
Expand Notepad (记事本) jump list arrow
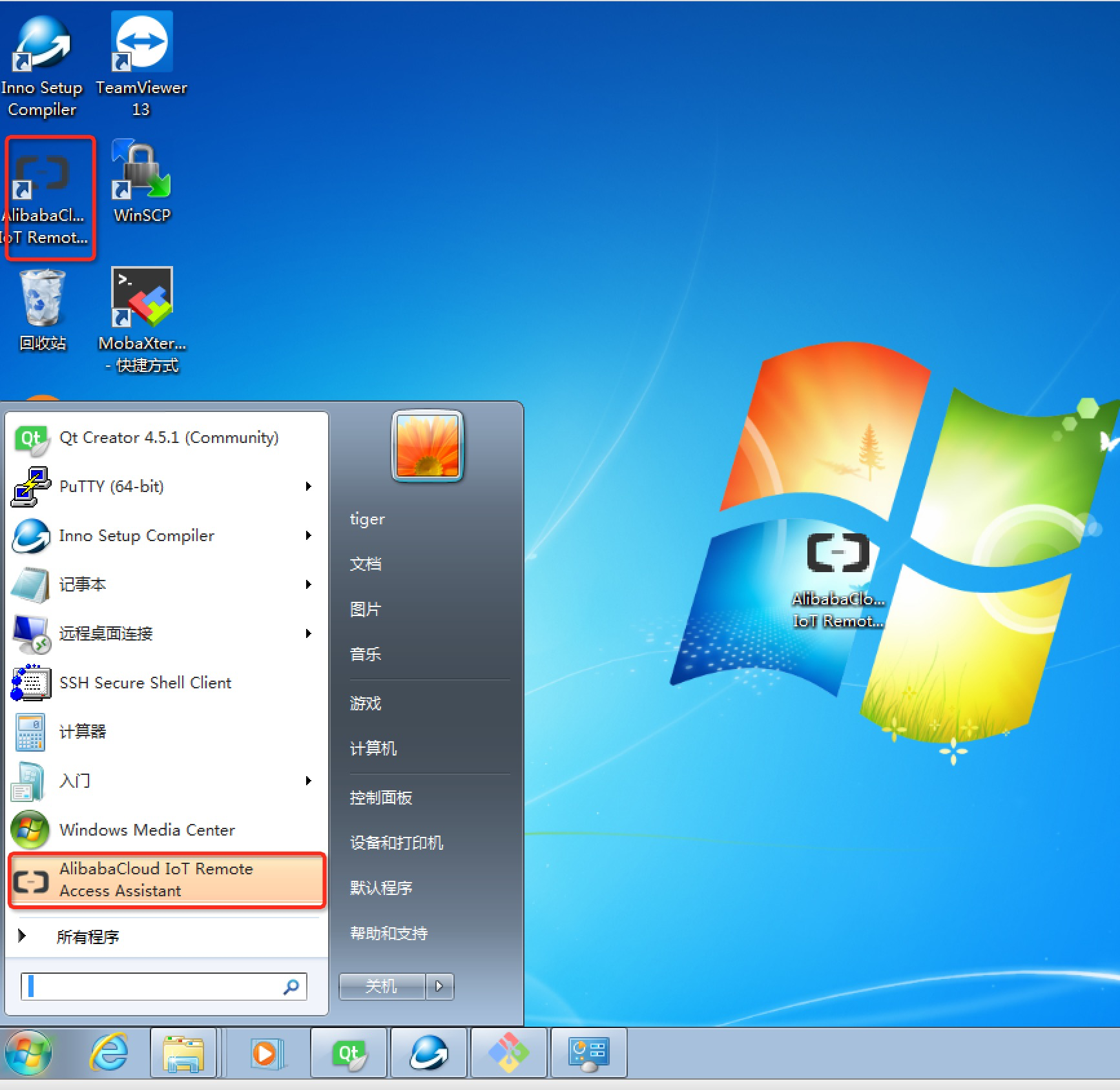pos(309,584)
